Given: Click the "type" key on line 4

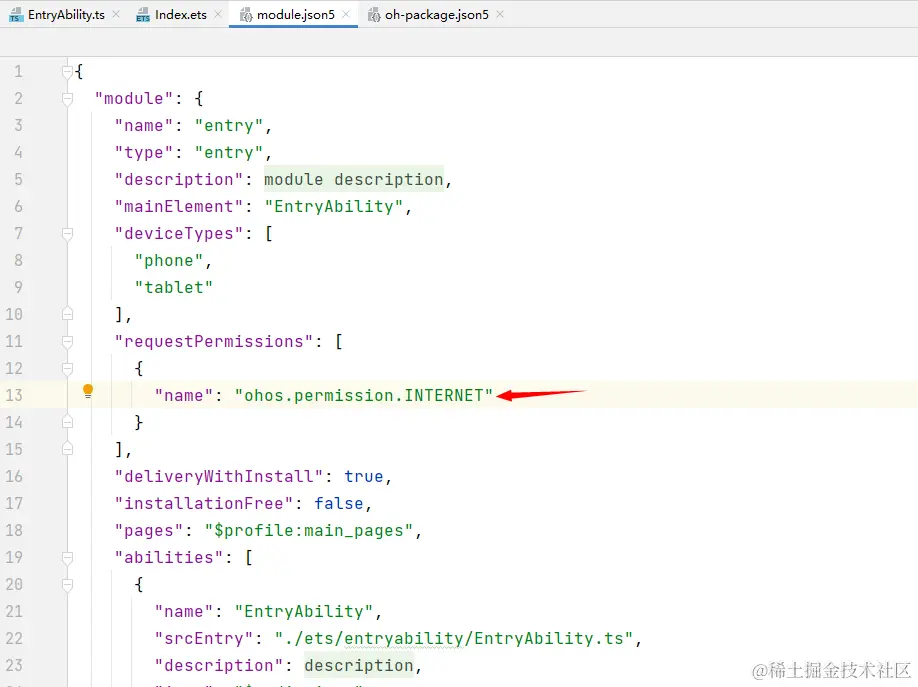Looking at the screenshot, I should point(144,152).
